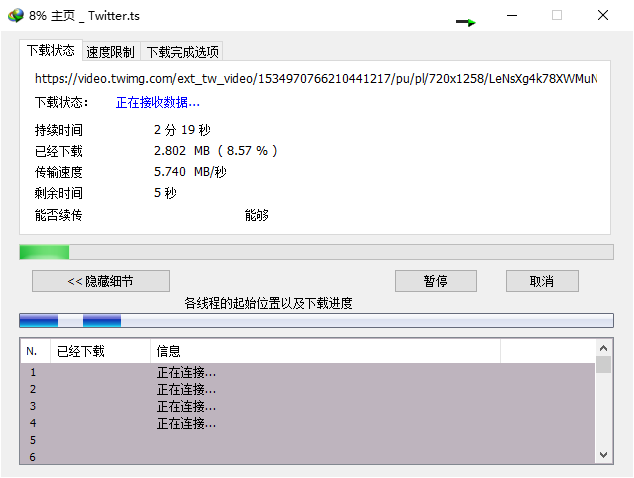
Task: Select thread row 3 in the list
Action: pos(308,406)
